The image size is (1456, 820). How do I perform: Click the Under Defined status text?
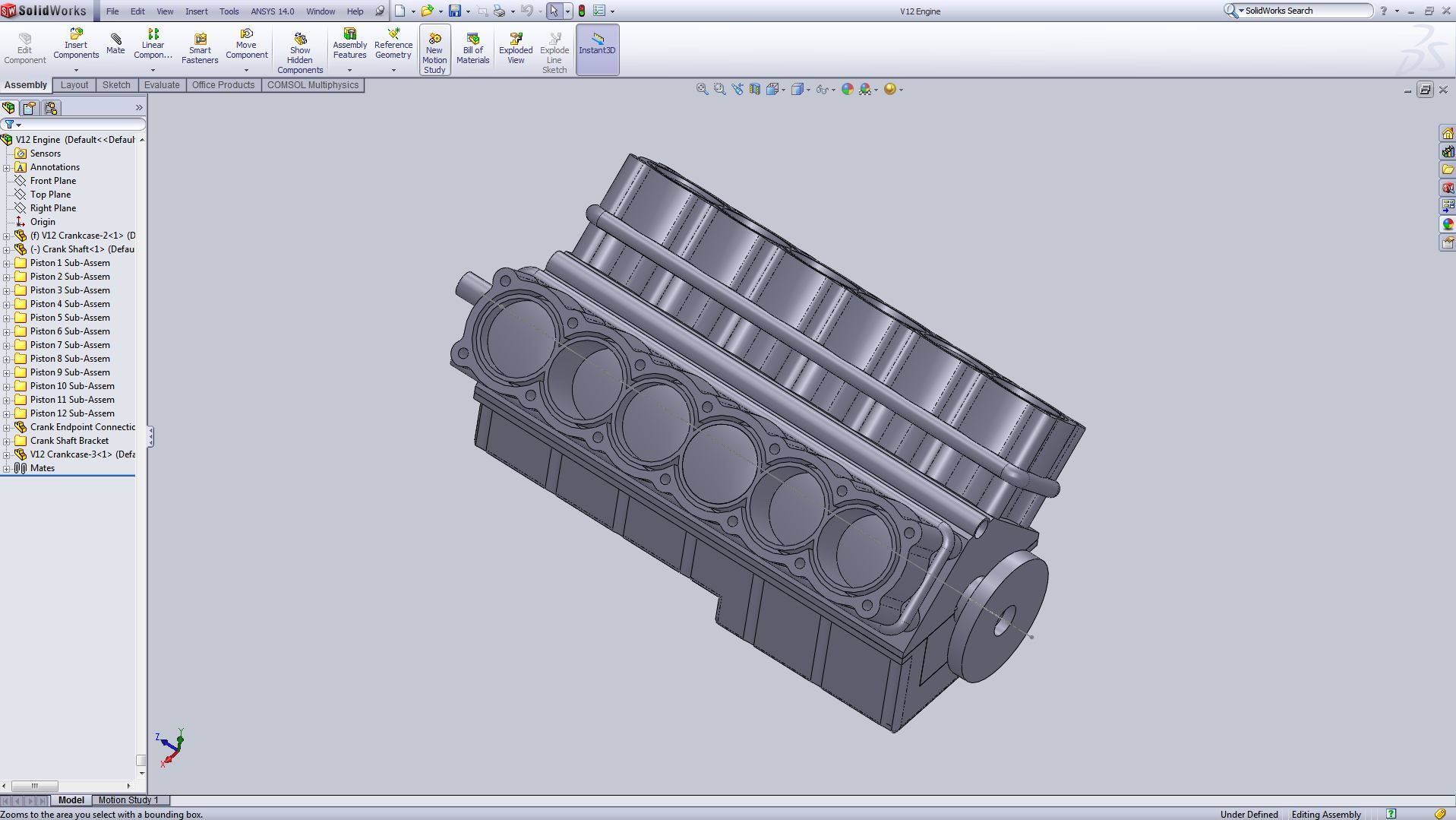click(x=1249, y=815)
